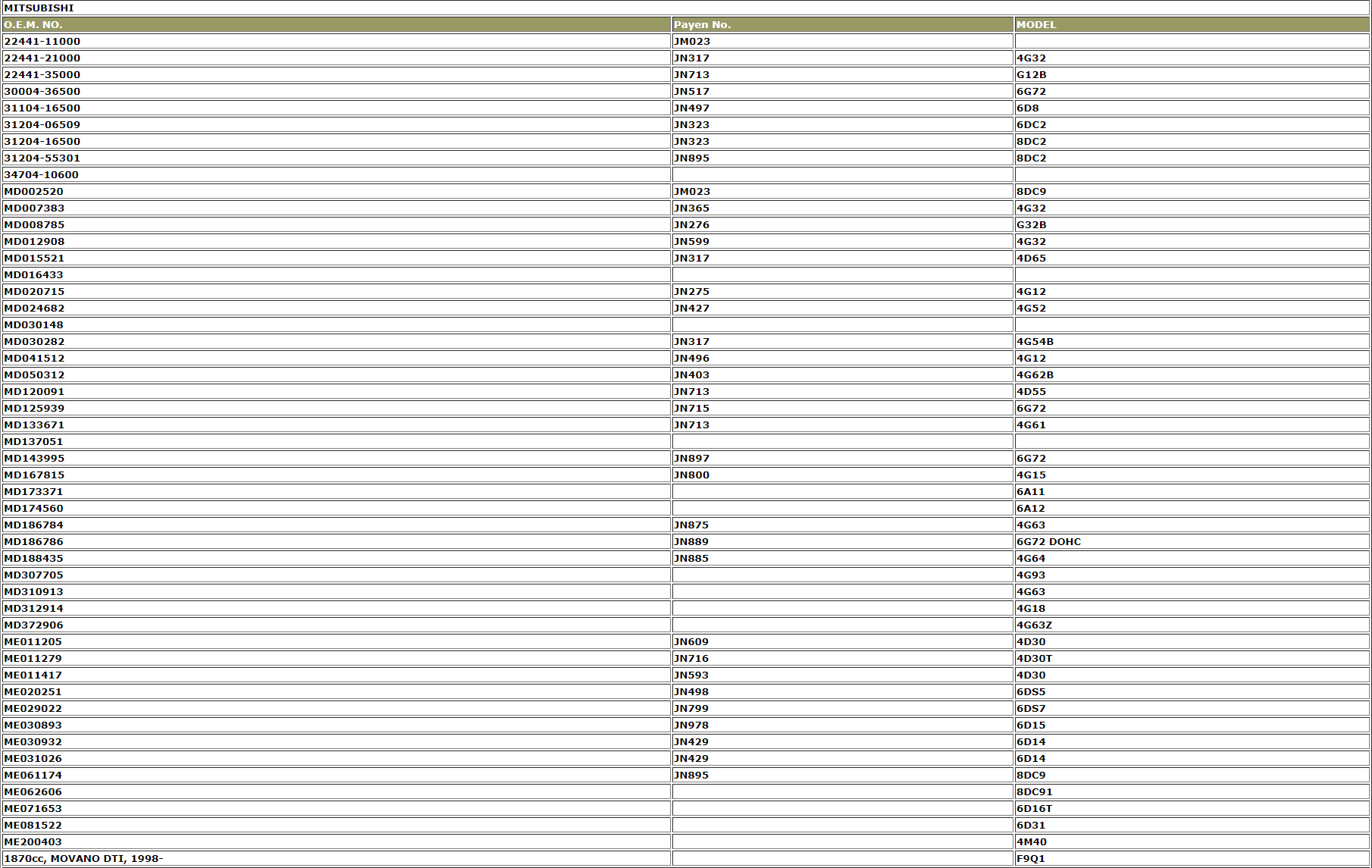Select Payen number JN897
Screen dimensions: 1372x868
click(843, 458)
